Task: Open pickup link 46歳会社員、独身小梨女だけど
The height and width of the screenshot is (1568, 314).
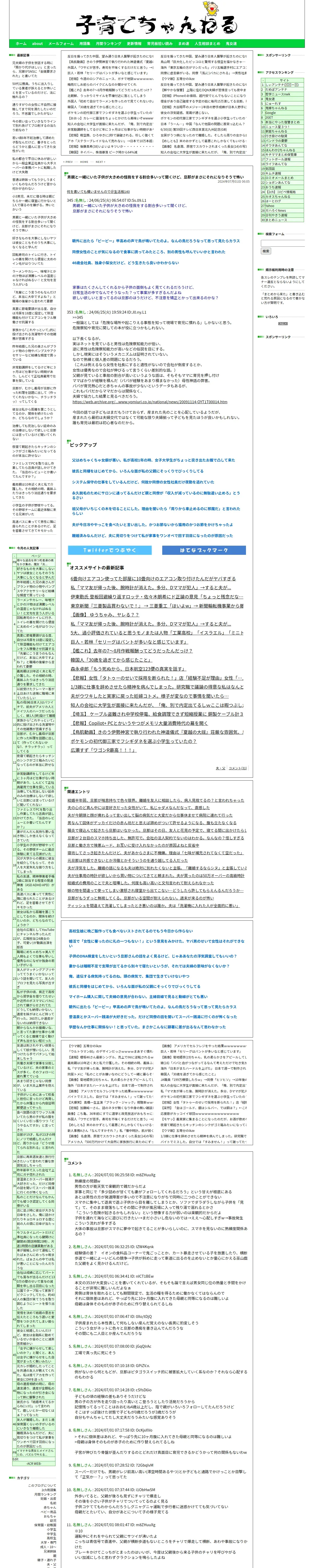Action: [x=126, y=263]
